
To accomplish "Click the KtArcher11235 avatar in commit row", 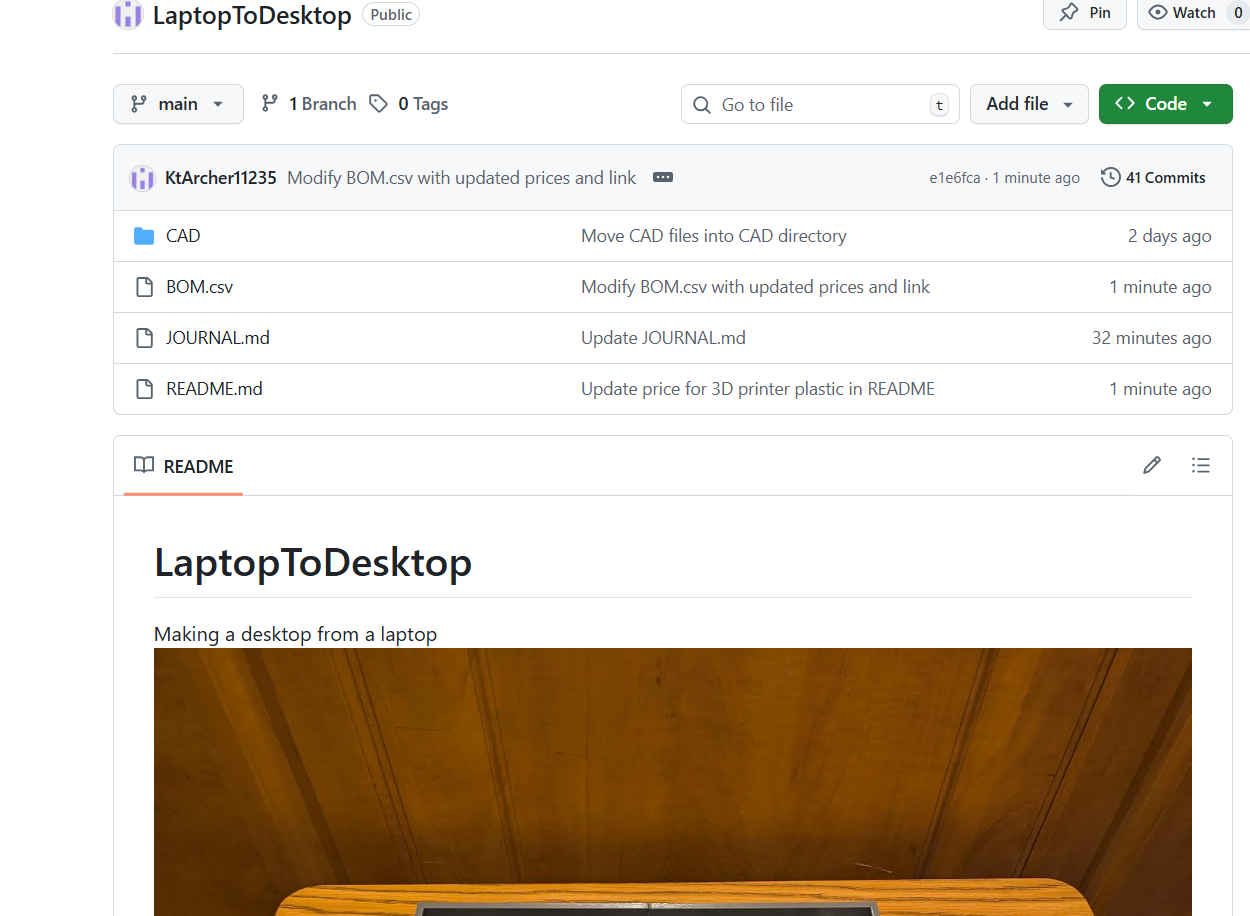I will pyautogui.click(x=142, y=178).
